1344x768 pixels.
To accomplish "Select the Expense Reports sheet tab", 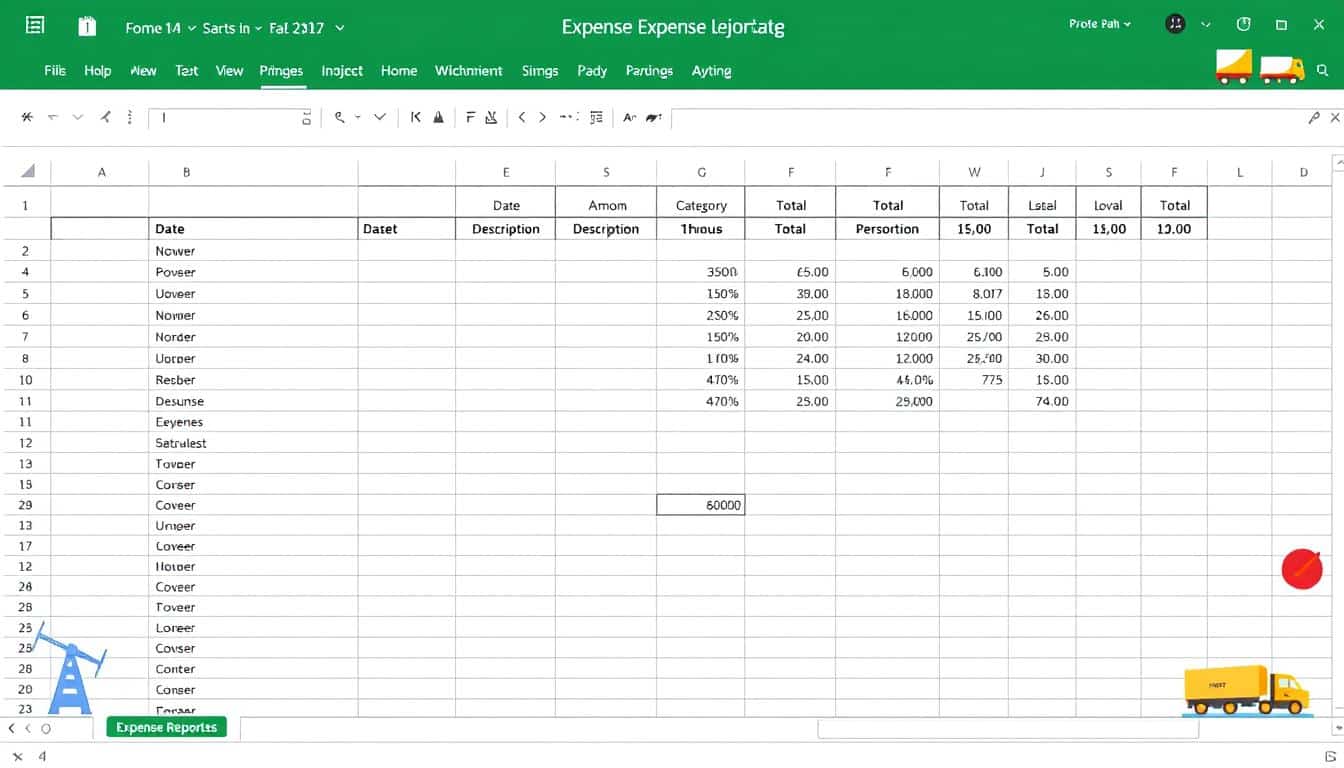I will (167, 727).
